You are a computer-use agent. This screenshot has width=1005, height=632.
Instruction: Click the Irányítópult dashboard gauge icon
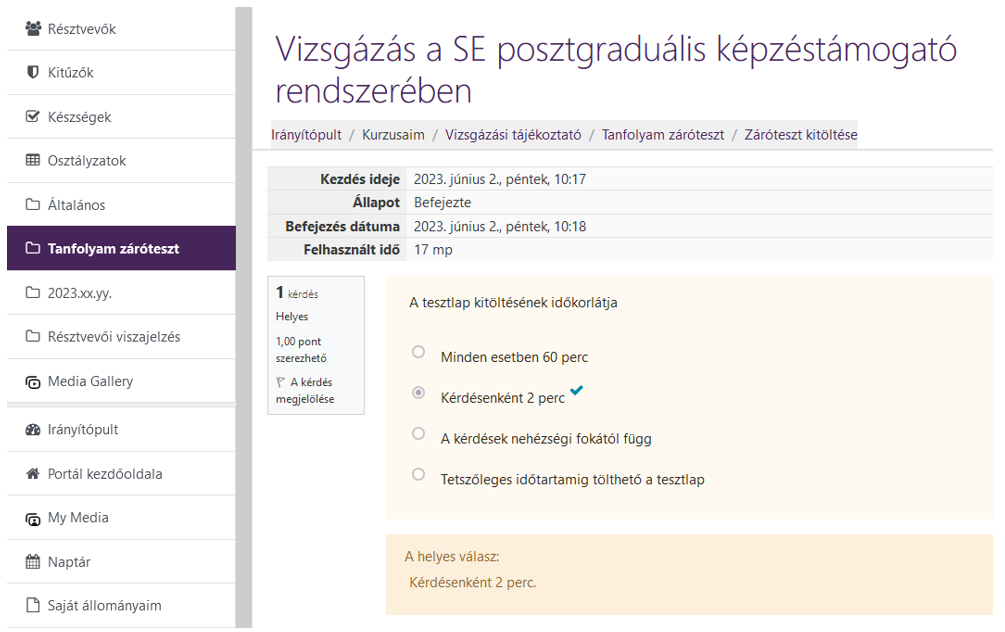[32, 430]
